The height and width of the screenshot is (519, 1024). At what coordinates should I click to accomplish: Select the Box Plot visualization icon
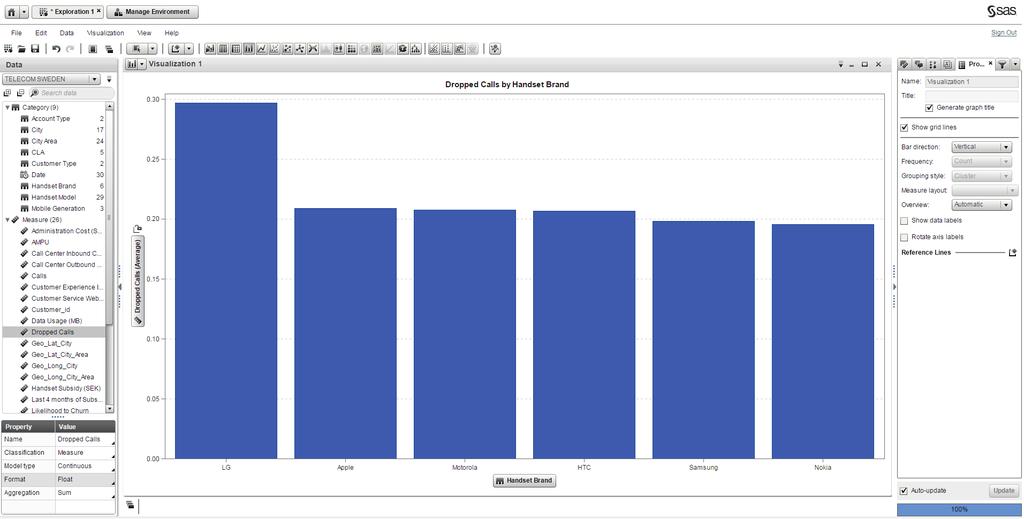point(338,49)
